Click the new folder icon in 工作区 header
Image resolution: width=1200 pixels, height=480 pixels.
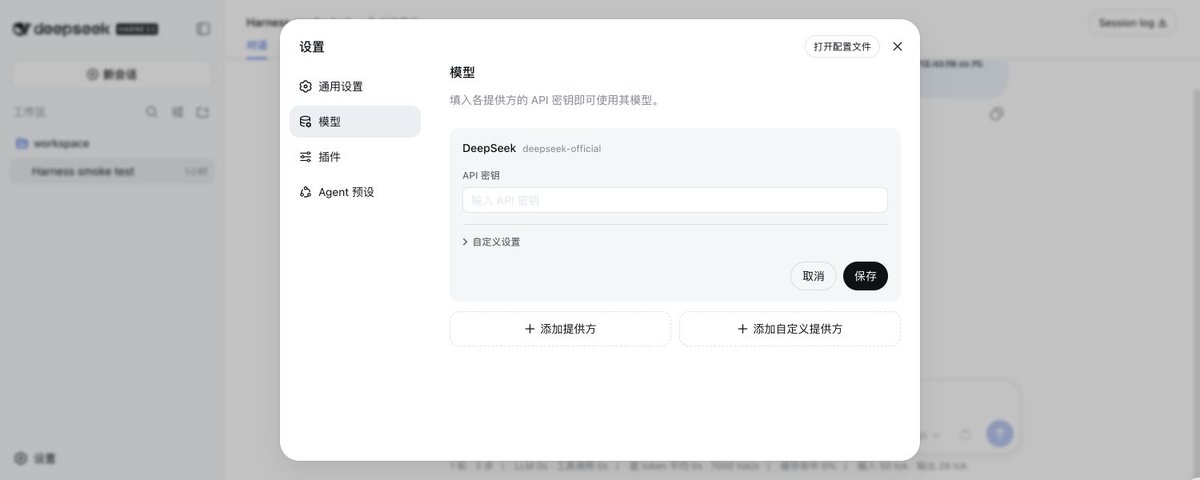[203, 112]
